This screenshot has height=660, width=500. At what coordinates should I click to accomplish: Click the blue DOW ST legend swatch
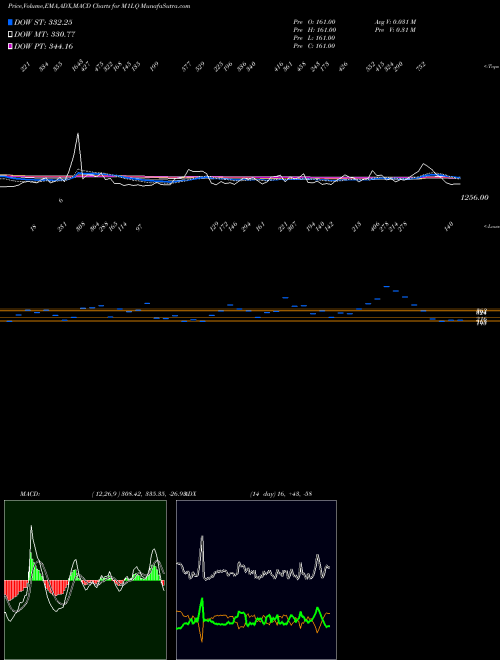[10, 22]
